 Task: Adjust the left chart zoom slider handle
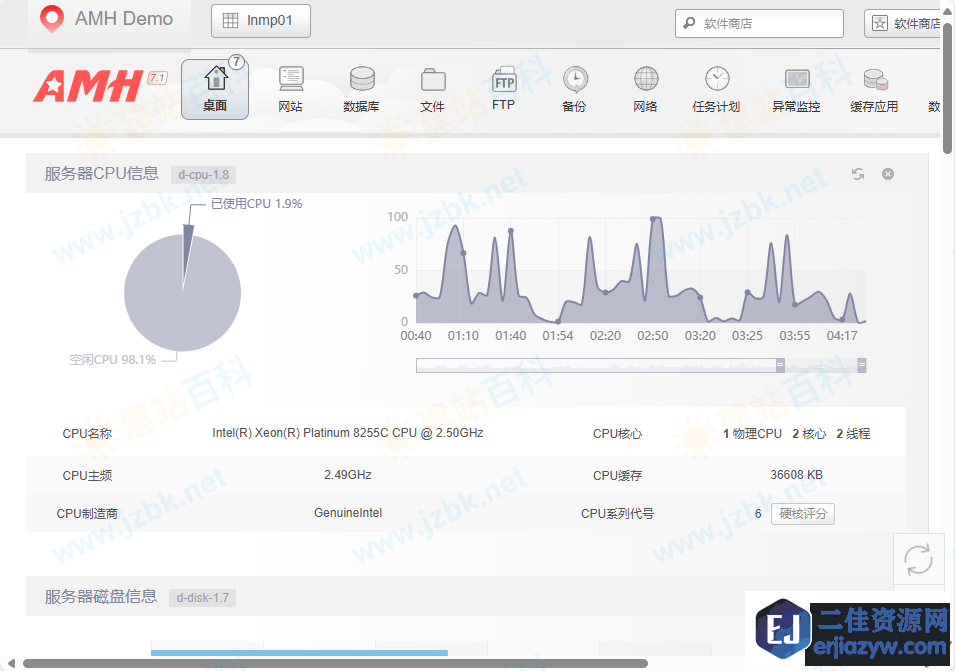pos(780,365)
